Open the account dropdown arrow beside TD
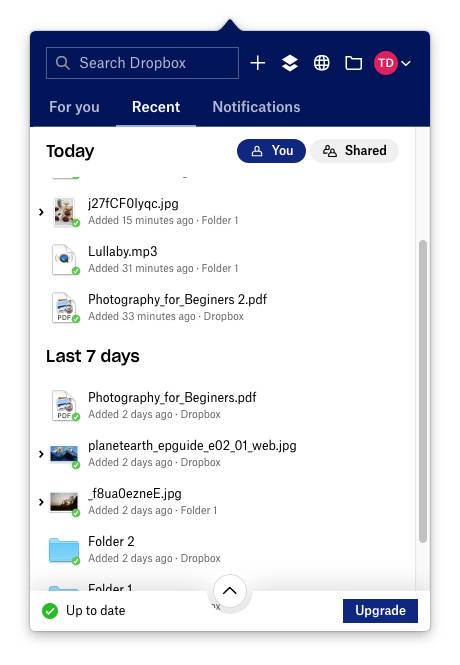The width and height of the screenshot is (460, 665). (x=406, y=63)
